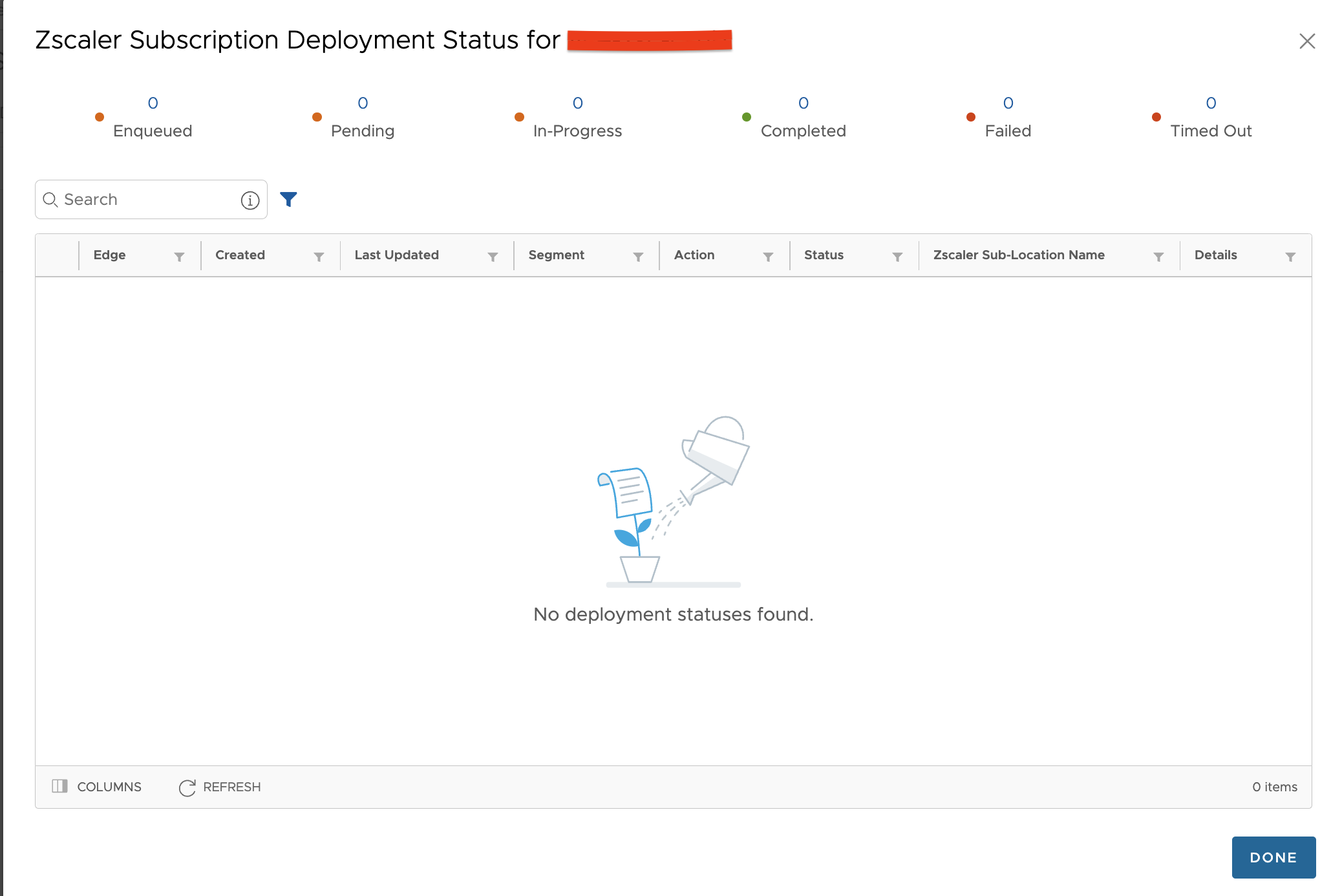Open the Zscaler Sub-Location Name column filter
The width and height of the screenshot is (1342, 896).
[x=1158, y=256]
